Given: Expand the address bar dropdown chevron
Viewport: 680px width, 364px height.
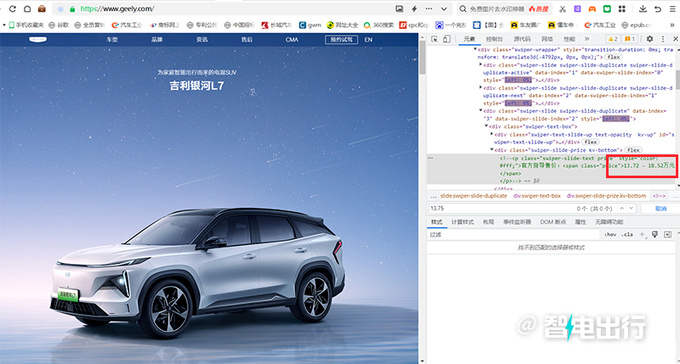Looking at the screenshot, I should coord(444,9).
